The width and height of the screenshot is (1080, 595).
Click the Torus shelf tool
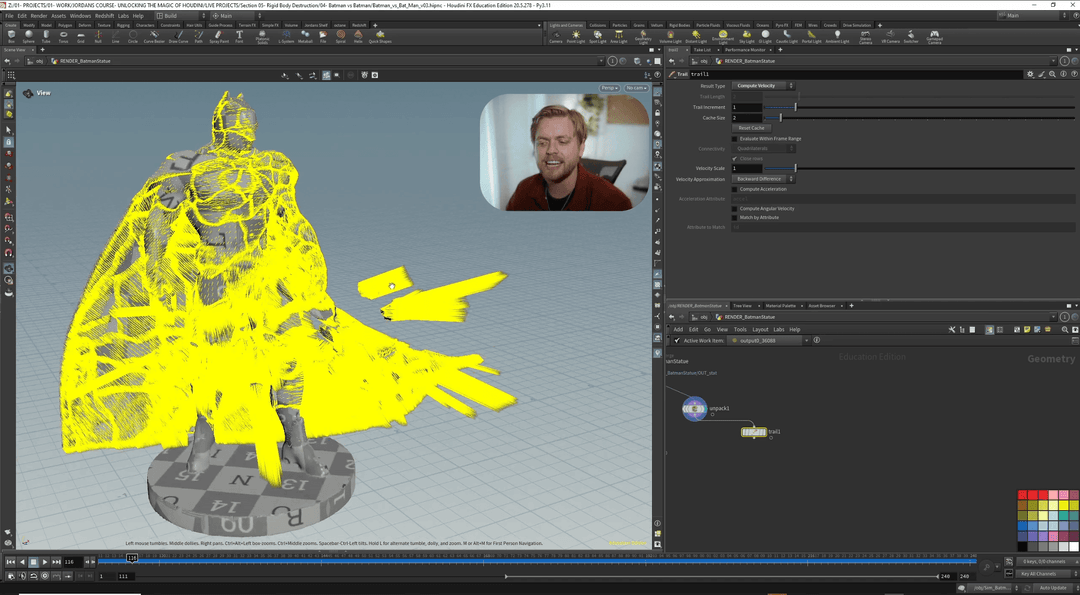63,36
